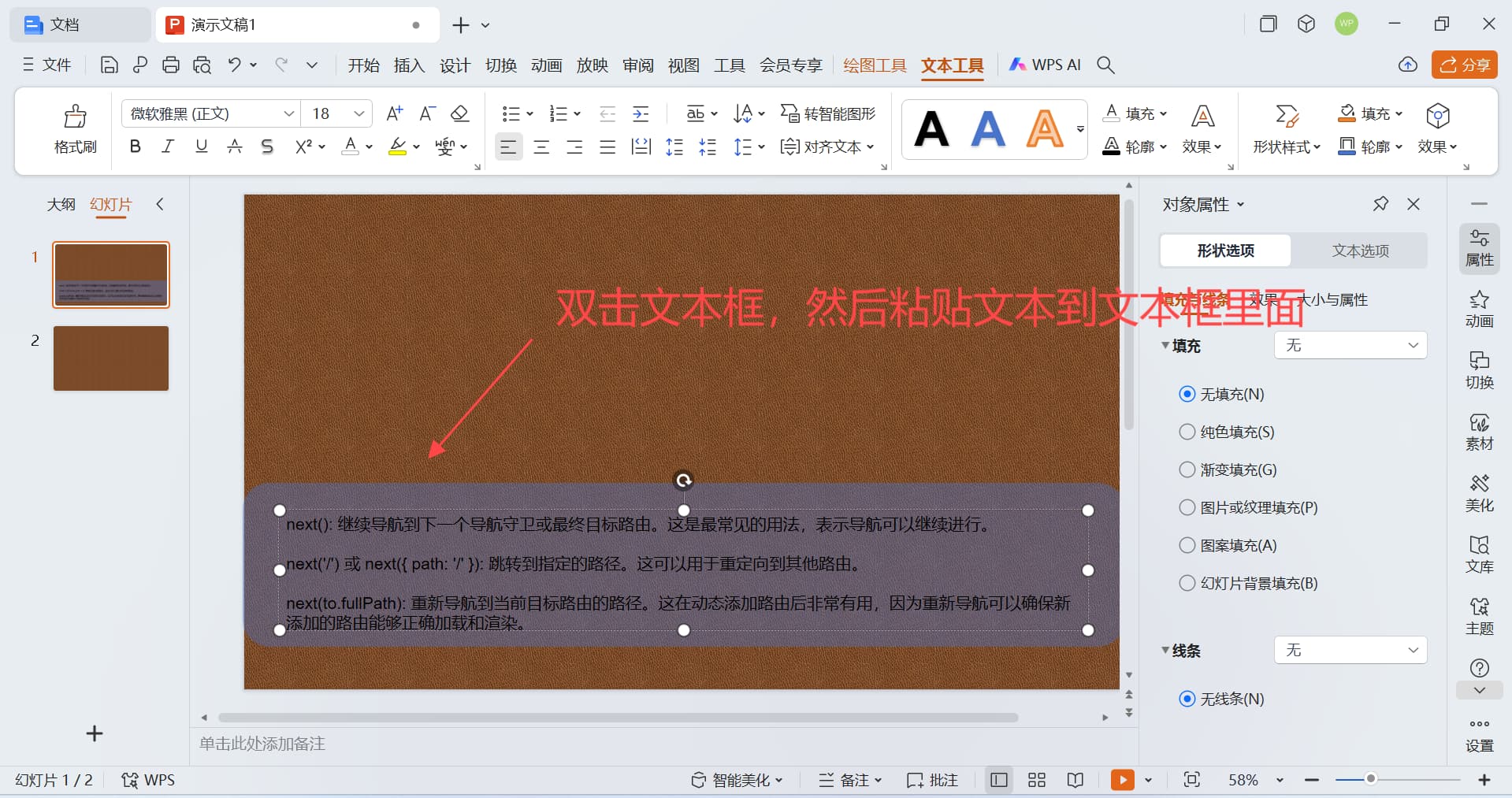
Task: Expand the 填充 fill type dropdown
Action: (1350, 345)
